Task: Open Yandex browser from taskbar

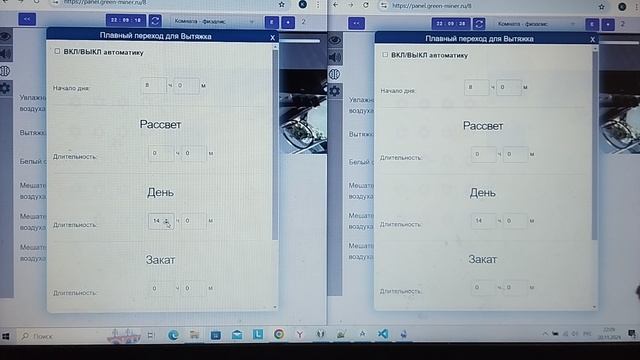Action: coord(300,334)
